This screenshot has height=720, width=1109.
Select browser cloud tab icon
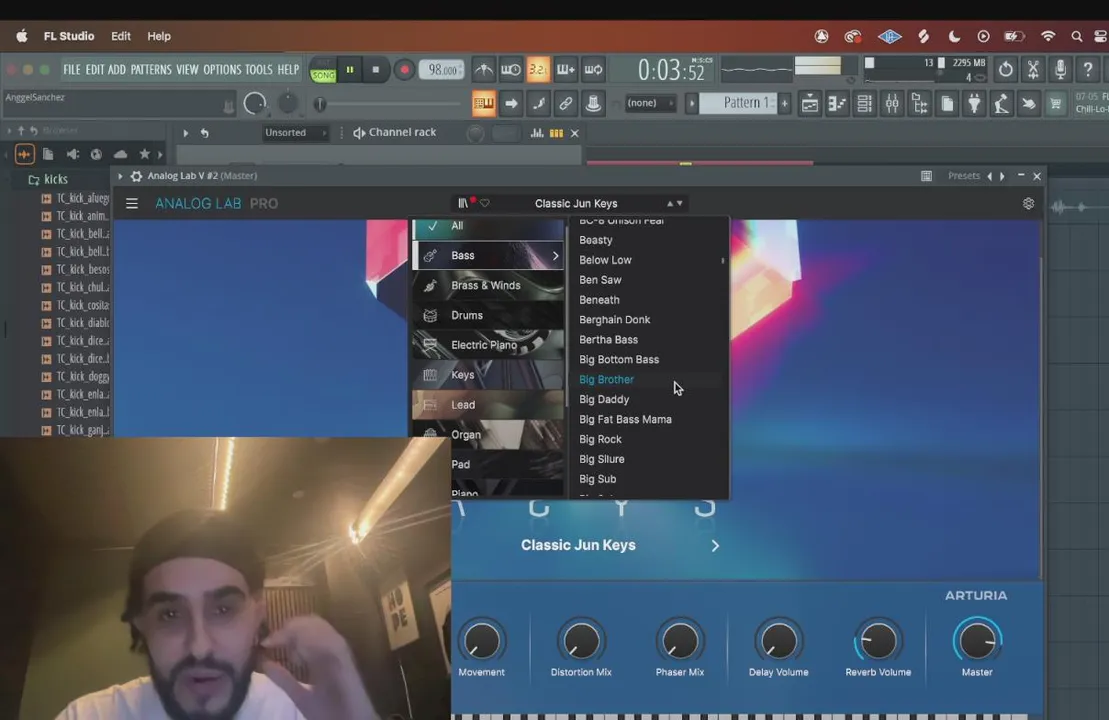pyautogui.click(x=120, y=153)
